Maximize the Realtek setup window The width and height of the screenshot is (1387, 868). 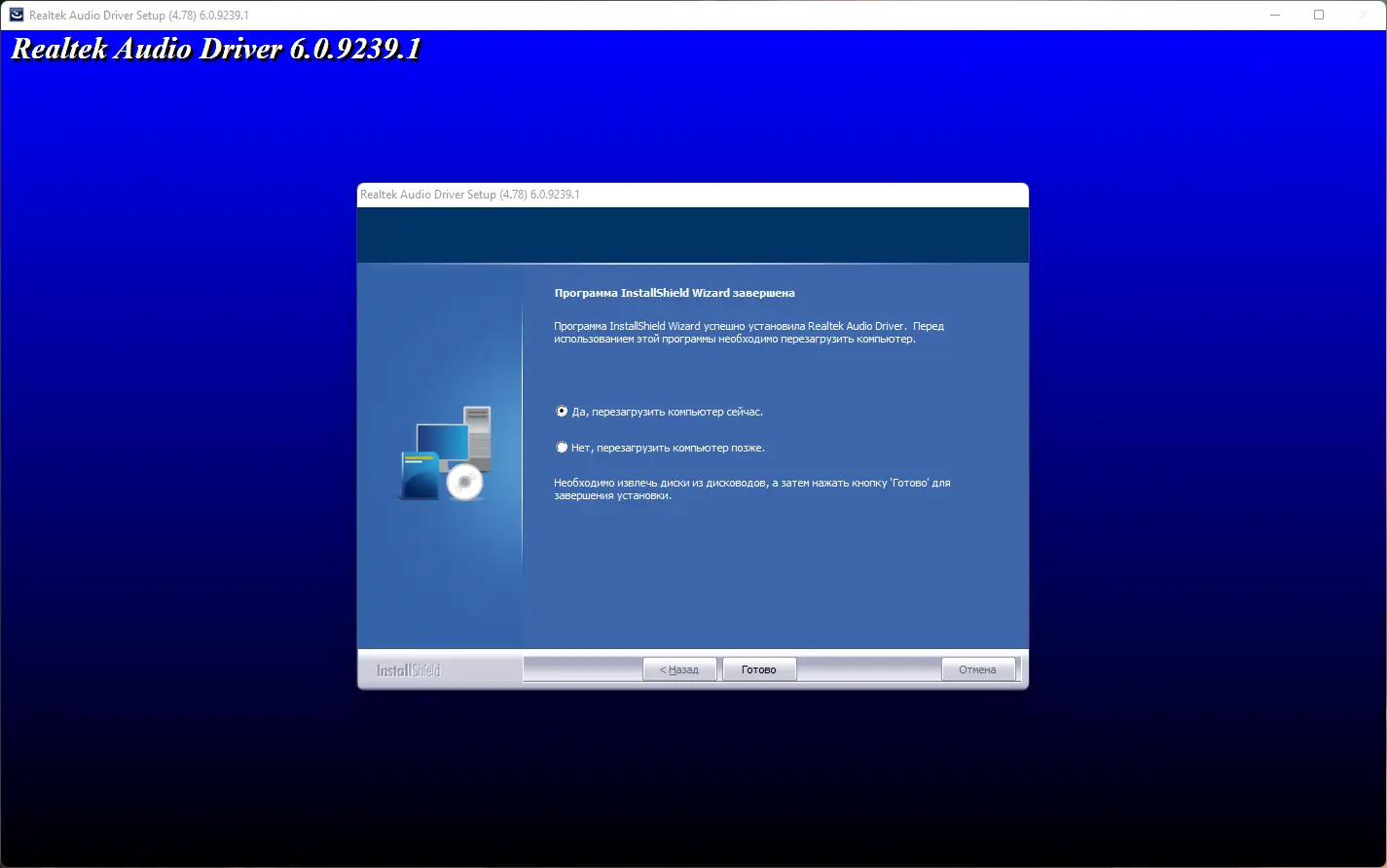click(x=1319, y=16)
